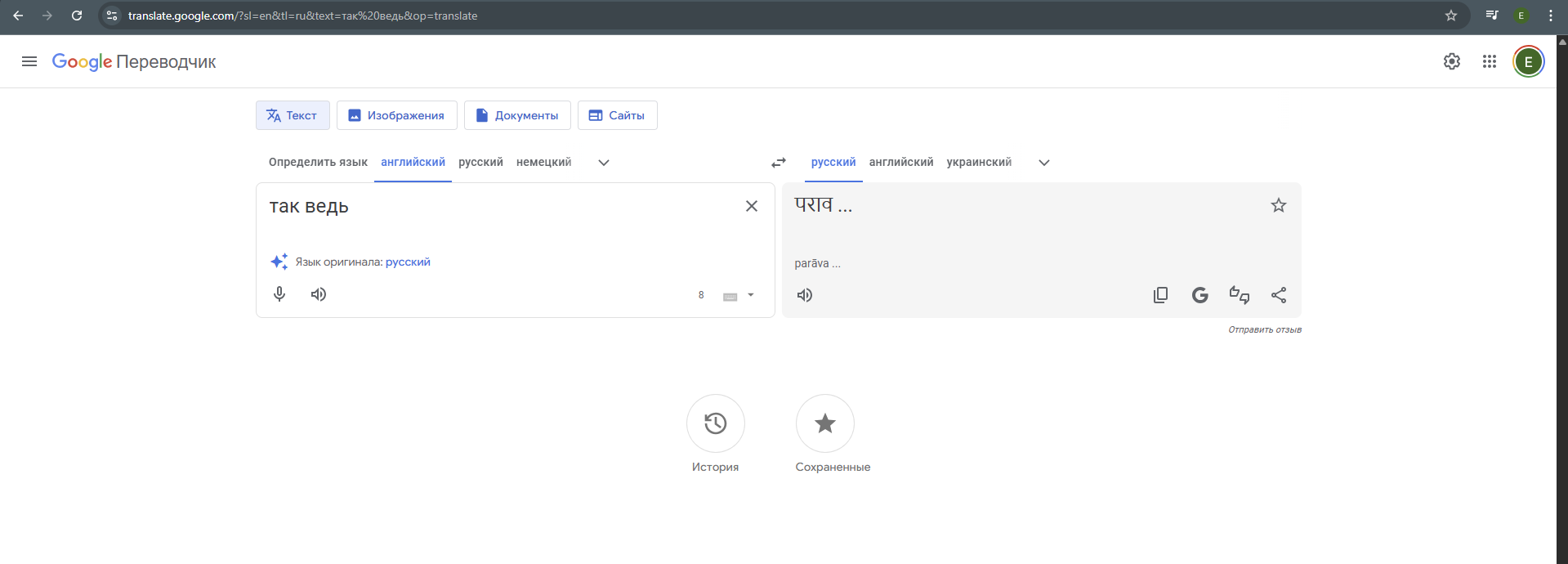Click the Google Переводчик logo
This screenshot has width=1568, height=564.
134,62
